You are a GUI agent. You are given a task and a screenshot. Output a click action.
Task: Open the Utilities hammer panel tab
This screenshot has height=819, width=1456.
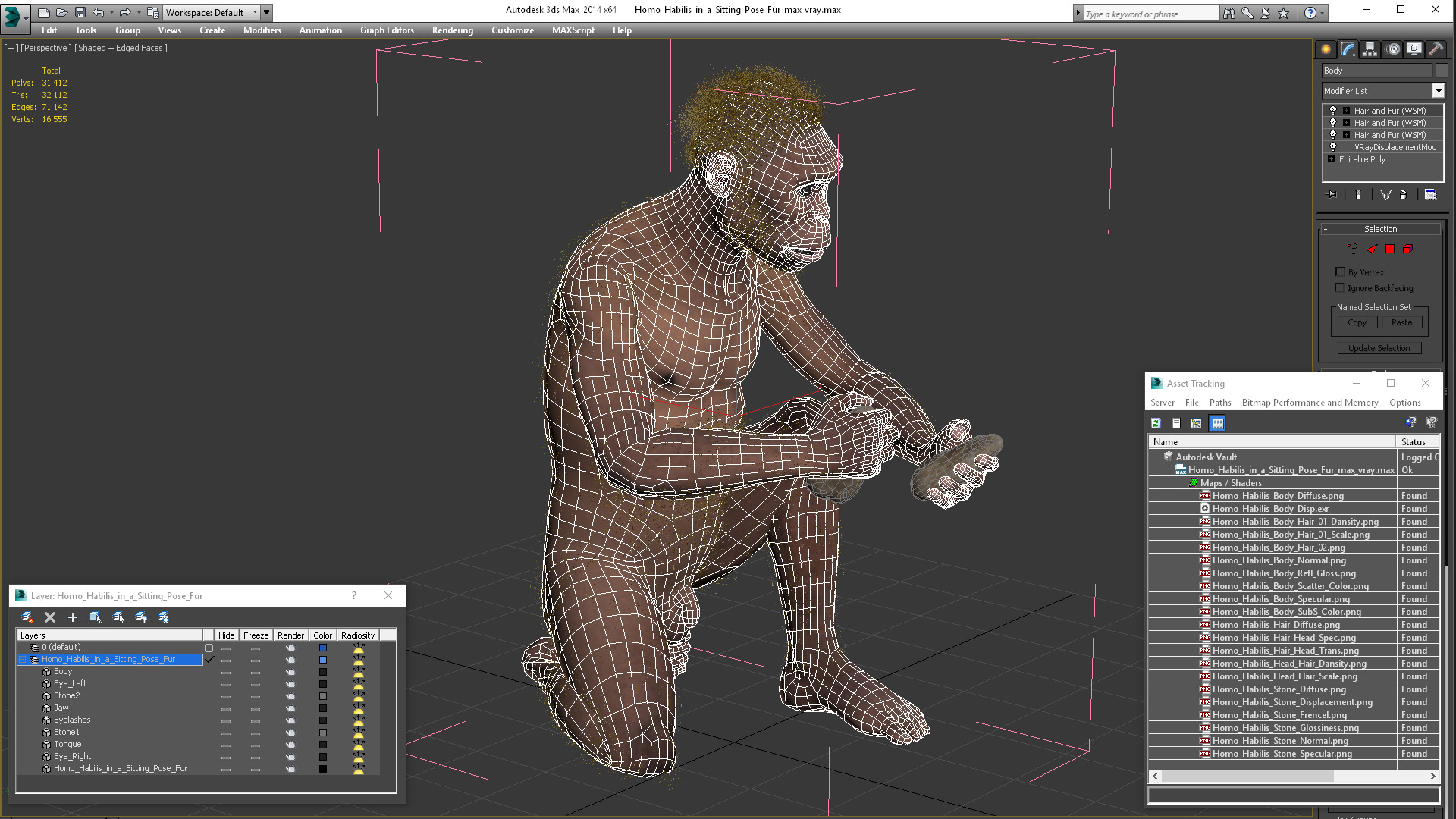[1436, 49]
